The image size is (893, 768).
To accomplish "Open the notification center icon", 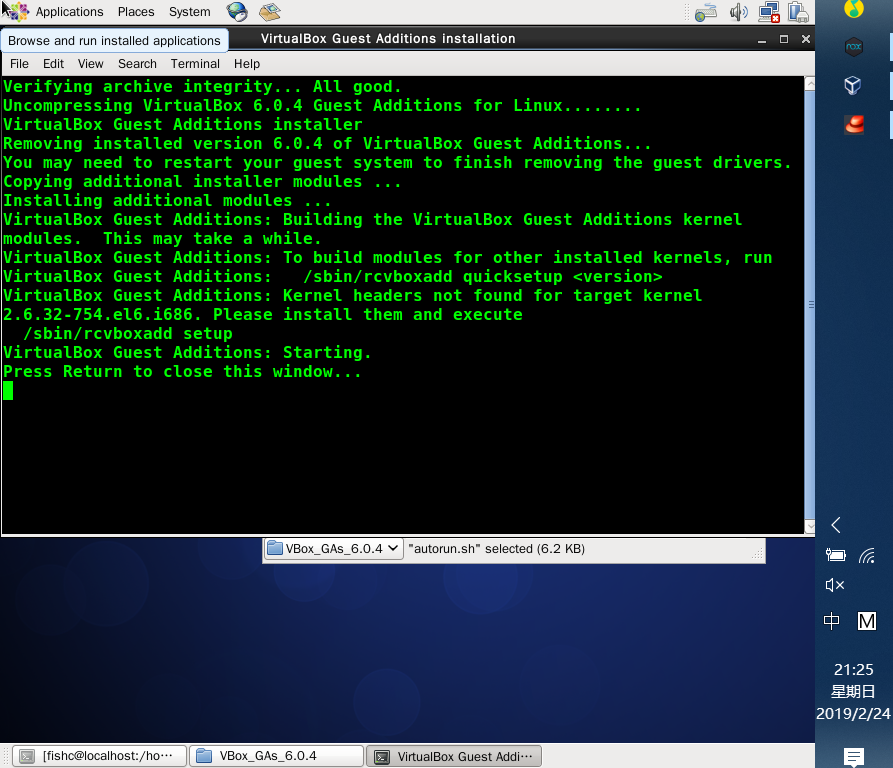I will pos(853,757).
